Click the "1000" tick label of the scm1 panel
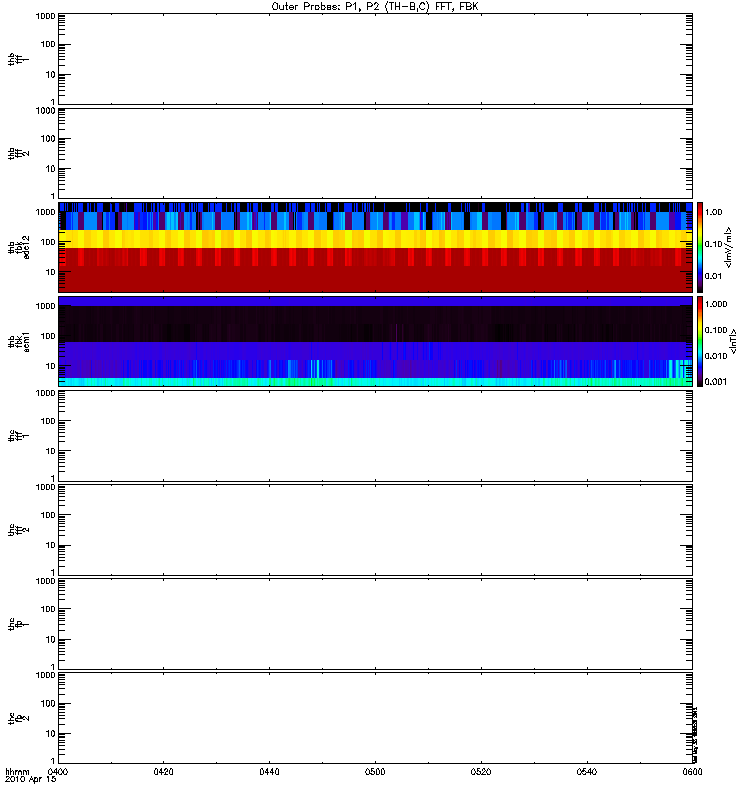Screen dimensions: 750x800 click(45, 306)
